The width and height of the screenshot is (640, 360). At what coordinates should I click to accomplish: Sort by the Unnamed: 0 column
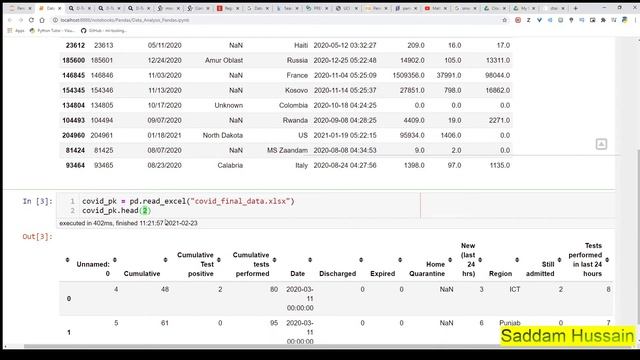pyautogui.click(x=115, y=260)
